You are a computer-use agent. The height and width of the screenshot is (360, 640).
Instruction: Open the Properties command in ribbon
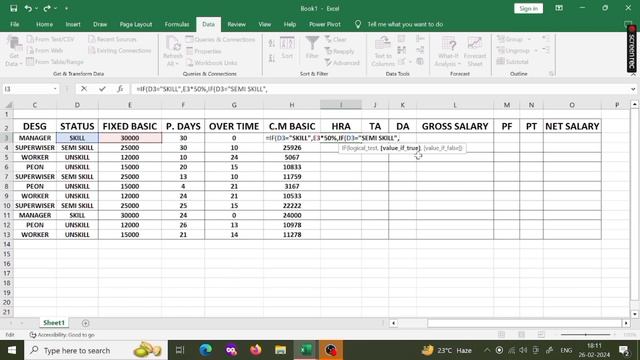[204, 51]
